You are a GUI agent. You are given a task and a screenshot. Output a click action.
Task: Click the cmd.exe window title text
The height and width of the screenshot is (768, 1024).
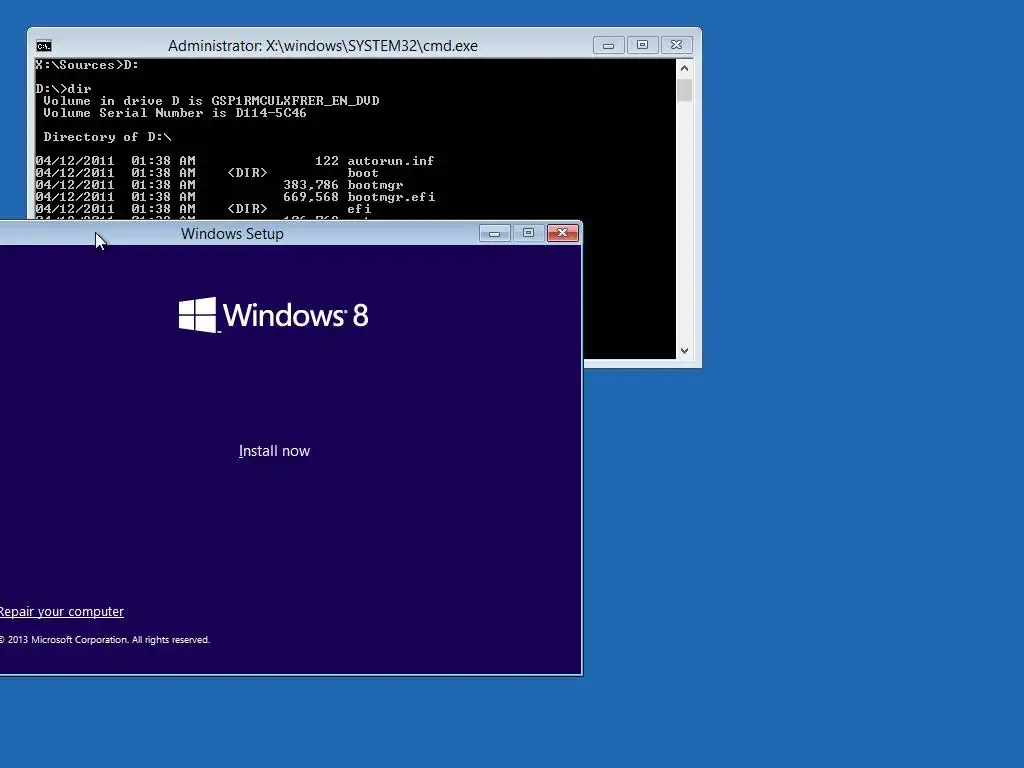tap(323, 46)
